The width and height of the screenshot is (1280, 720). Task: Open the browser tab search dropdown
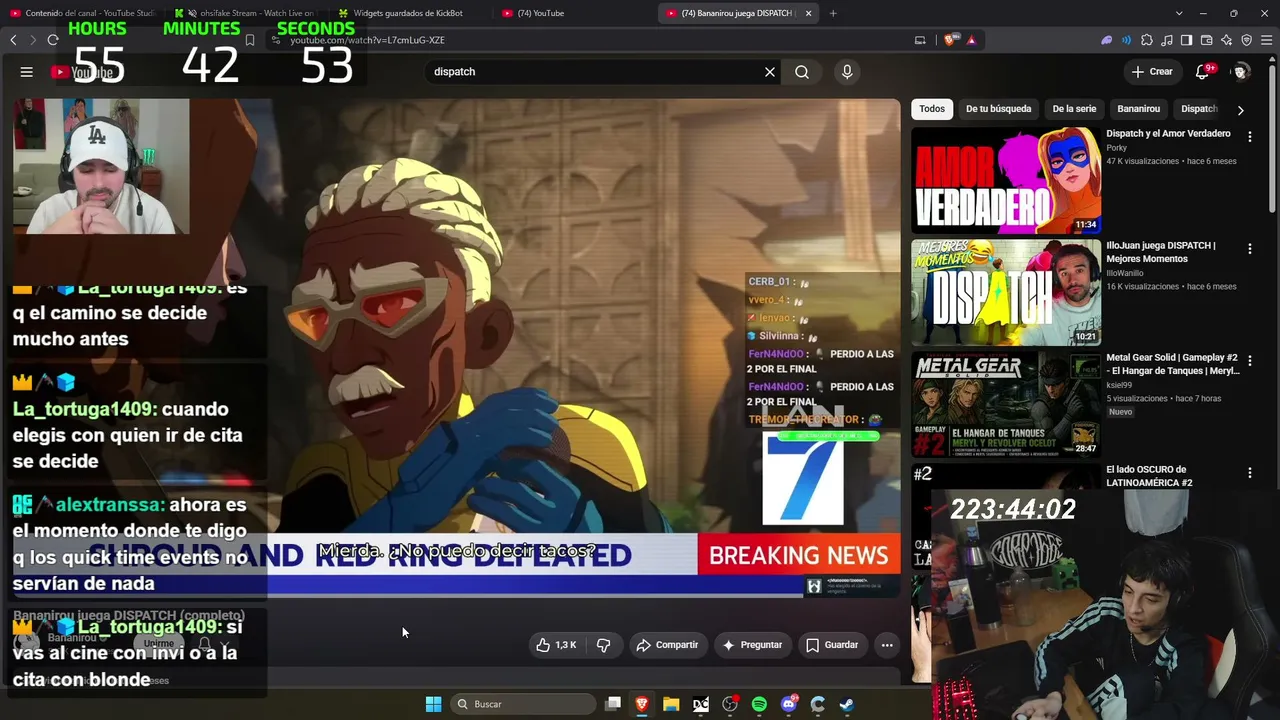(1179, 13)
